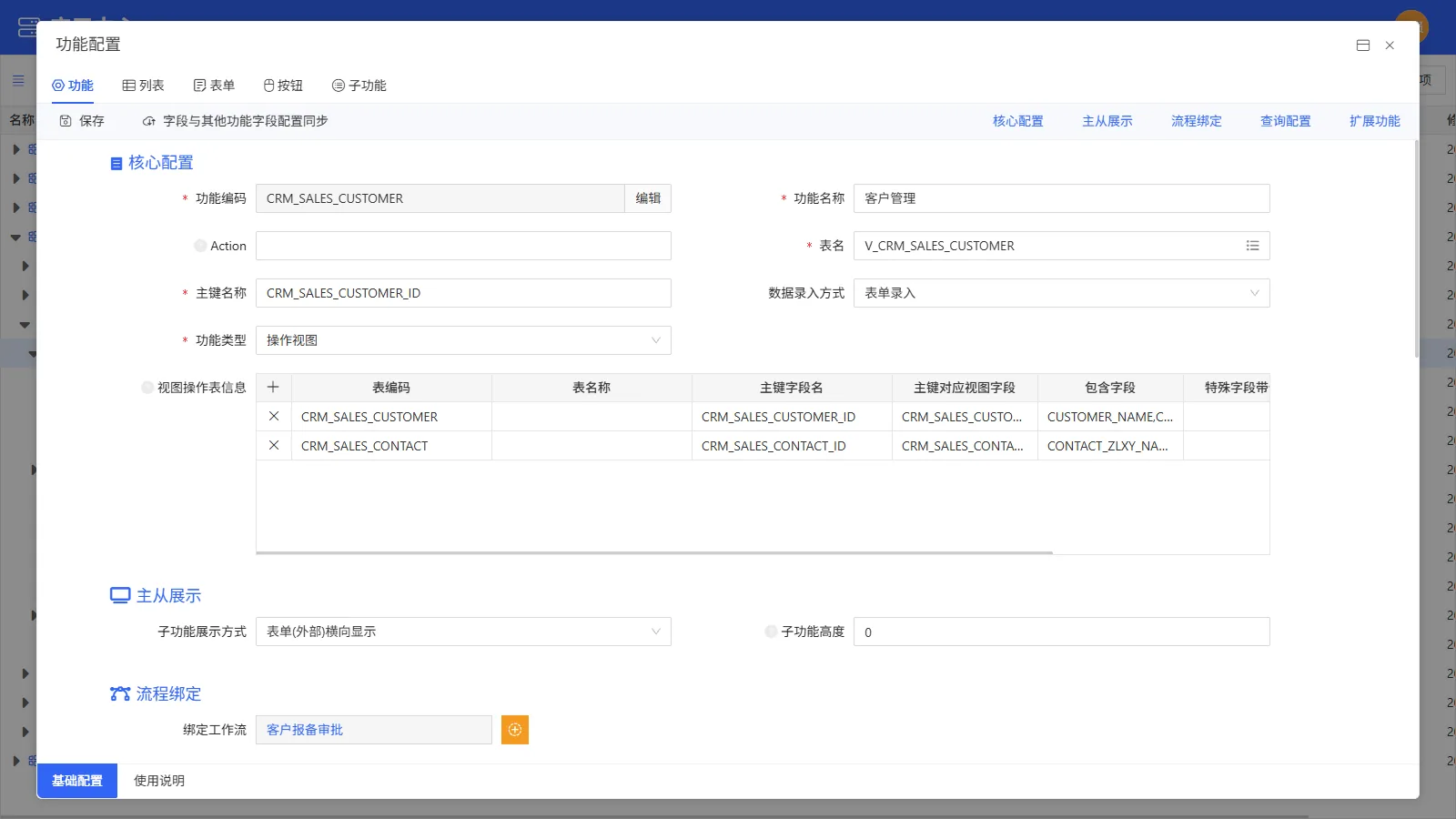
Task: Click the 保存 button
Action: click(x=82, y=121)
